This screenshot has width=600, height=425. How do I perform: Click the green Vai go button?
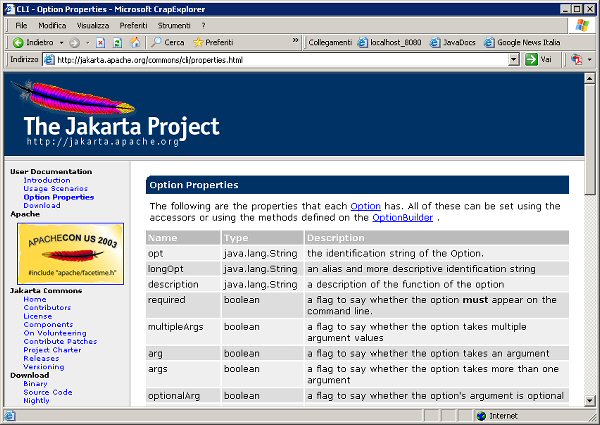point(538,60)
